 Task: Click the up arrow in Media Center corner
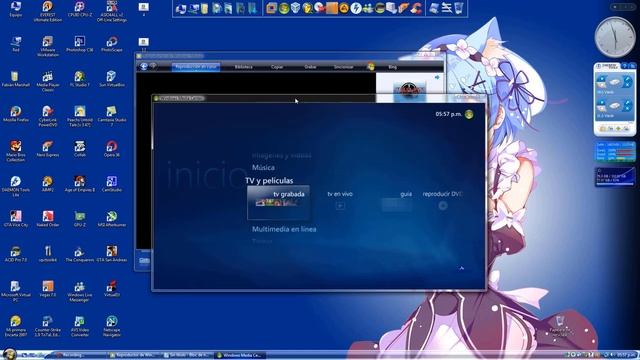click(x=462, y=268)
